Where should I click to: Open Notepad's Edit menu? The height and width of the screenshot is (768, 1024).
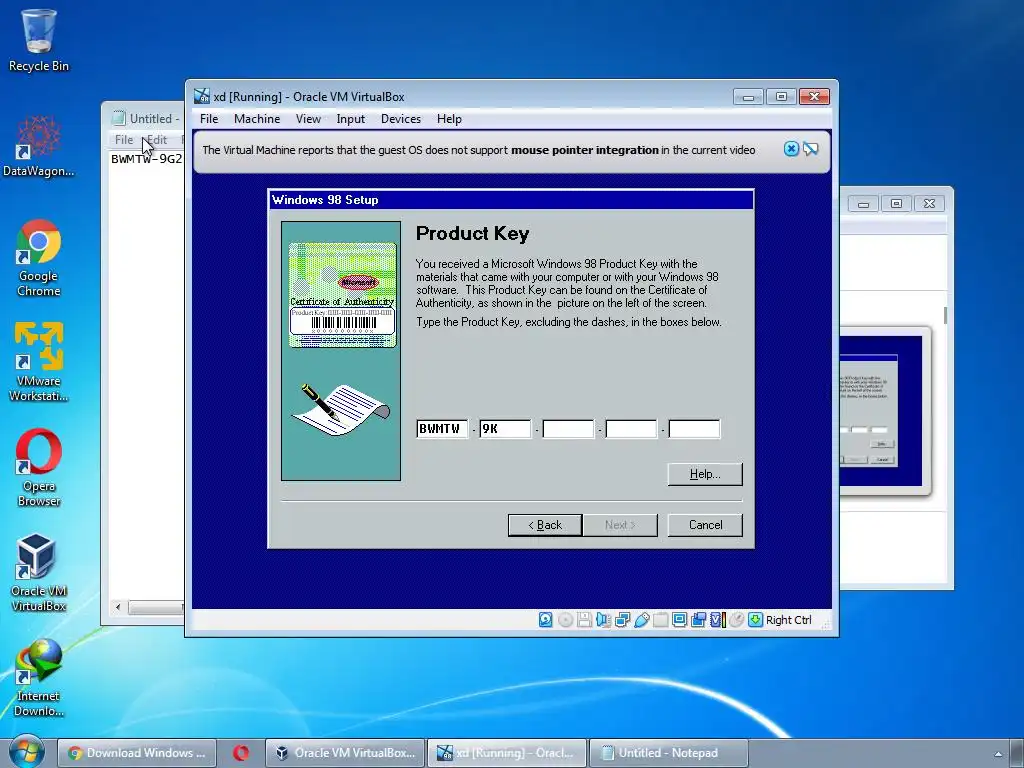pyautogui.click(x=157, y=140)
